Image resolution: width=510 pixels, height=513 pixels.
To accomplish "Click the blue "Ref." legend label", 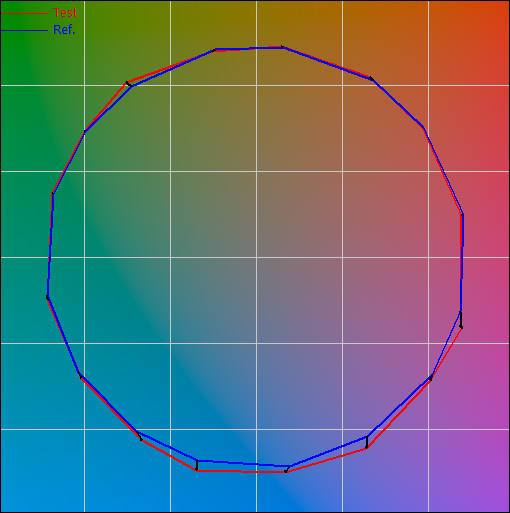I will click(x=64, y=30).
